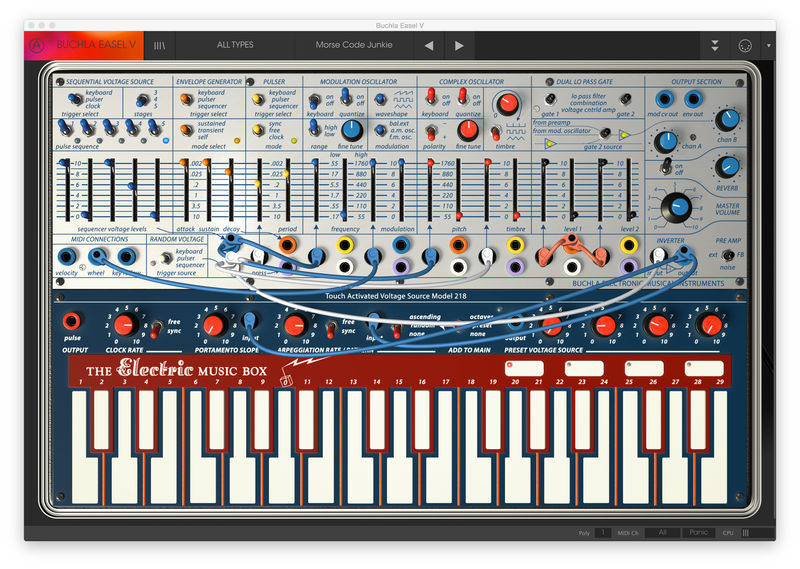Change the sequencer stages switch
800x569 pixels.
[142, 100]
